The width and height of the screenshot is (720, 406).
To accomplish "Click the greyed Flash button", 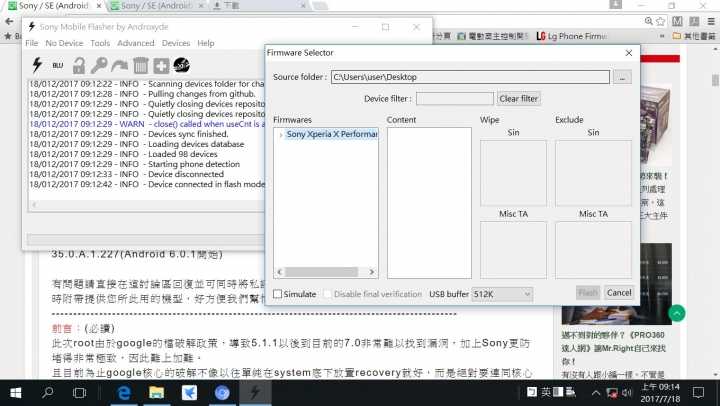I will click(x=588, y=293).
